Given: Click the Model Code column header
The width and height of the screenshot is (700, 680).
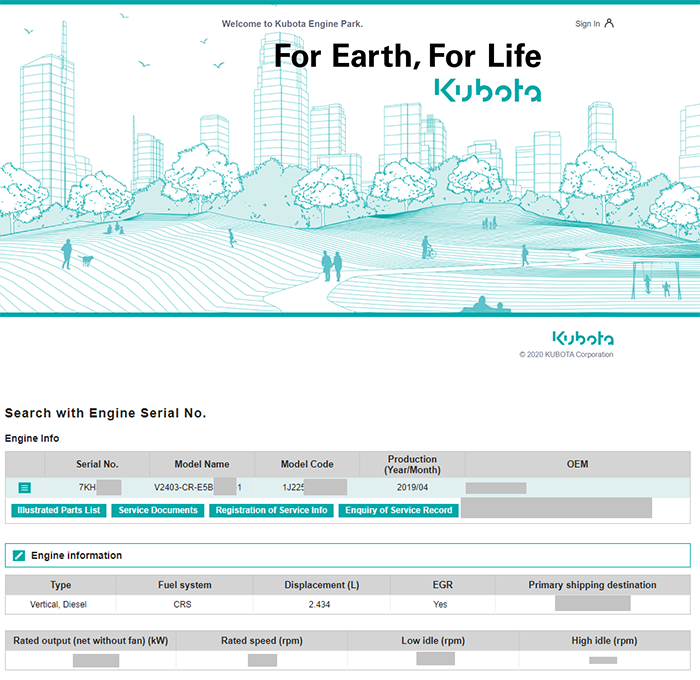Looking at the screenshot, I should click(x=307, y=464).
